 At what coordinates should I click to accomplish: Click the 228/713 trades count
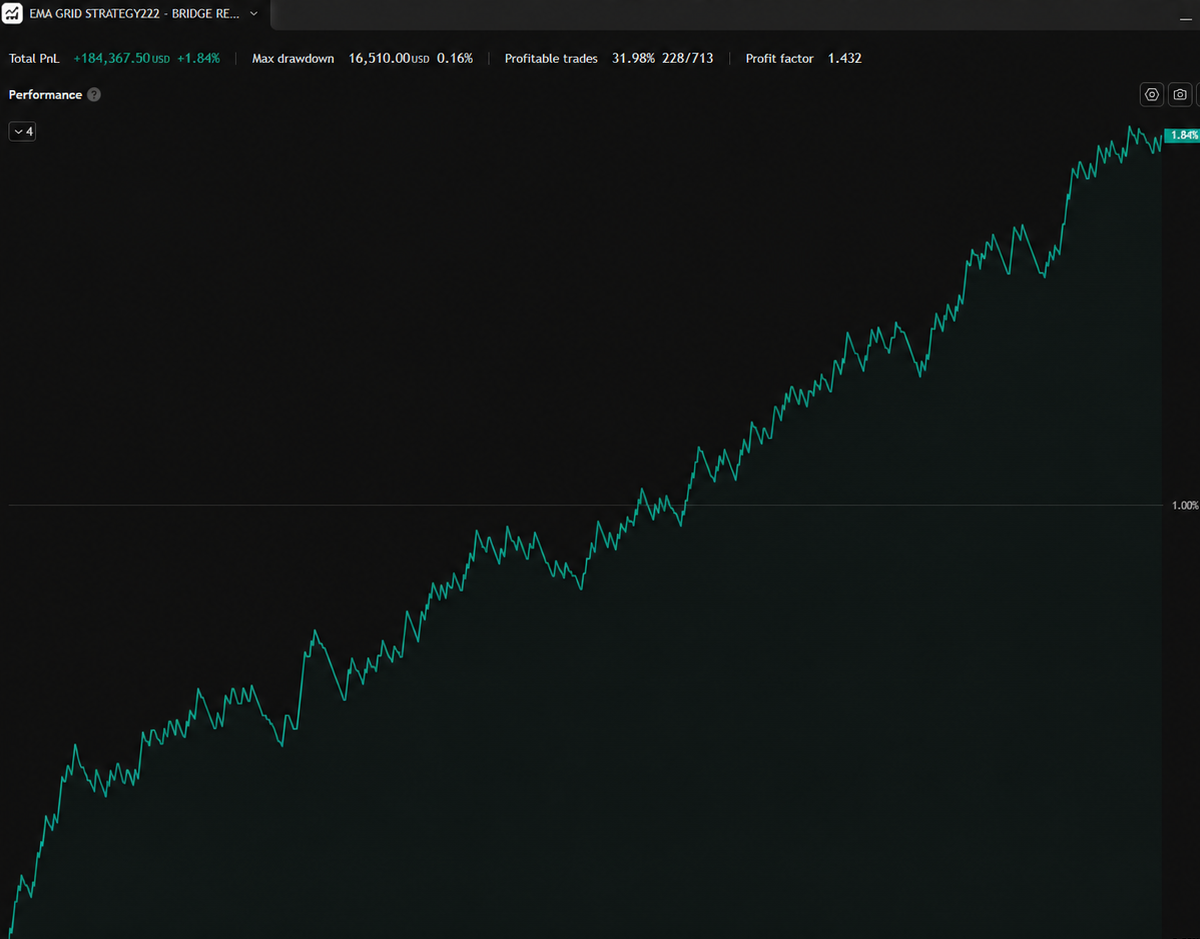pyautogui.click(x=688, y=58)
